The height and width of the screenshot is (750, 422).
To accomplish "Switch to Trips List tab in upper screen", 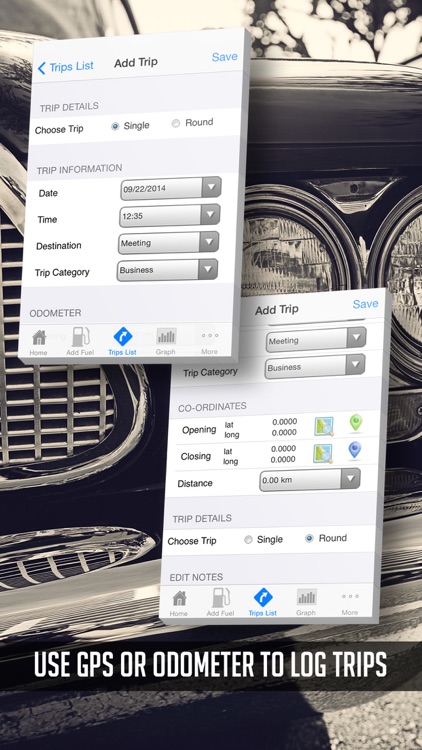I will [x=122, y=341].
